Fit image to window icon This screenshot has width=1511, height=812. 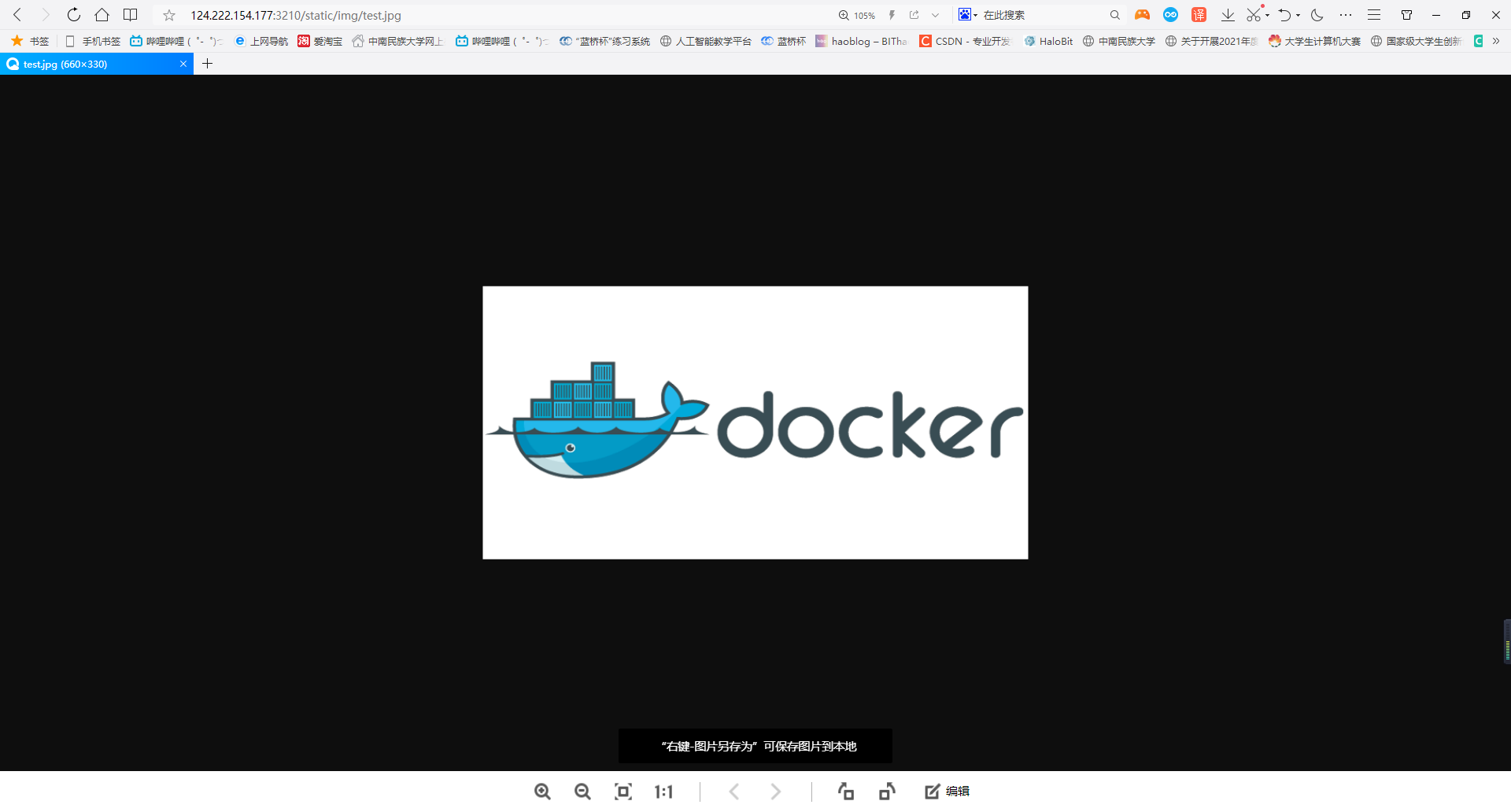coord(623,792)
